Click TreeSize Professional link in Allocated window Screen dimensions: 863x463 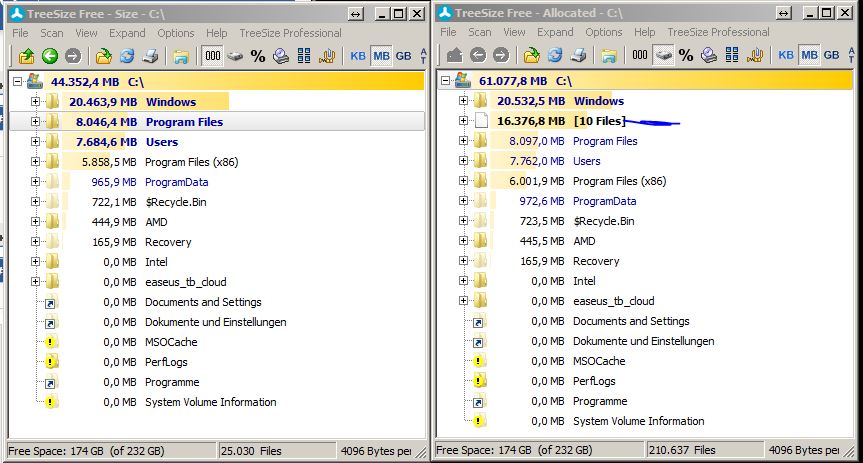(x=718, y=32)
